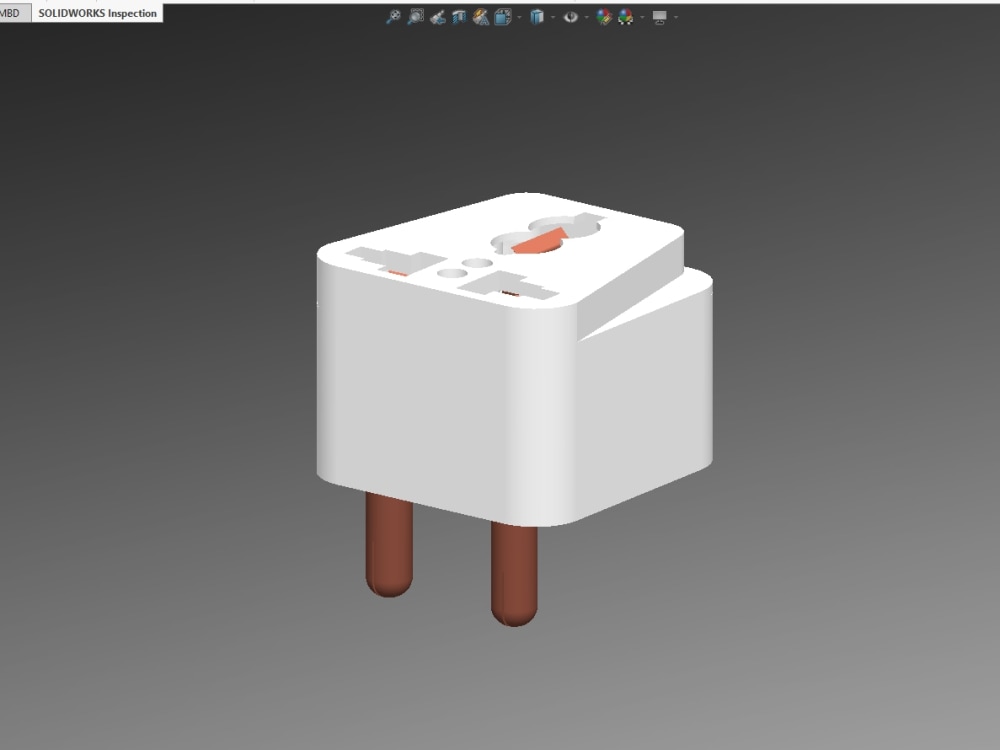Switch to the MBD tab
1000x750 pixels.
[x=14, y=13]
